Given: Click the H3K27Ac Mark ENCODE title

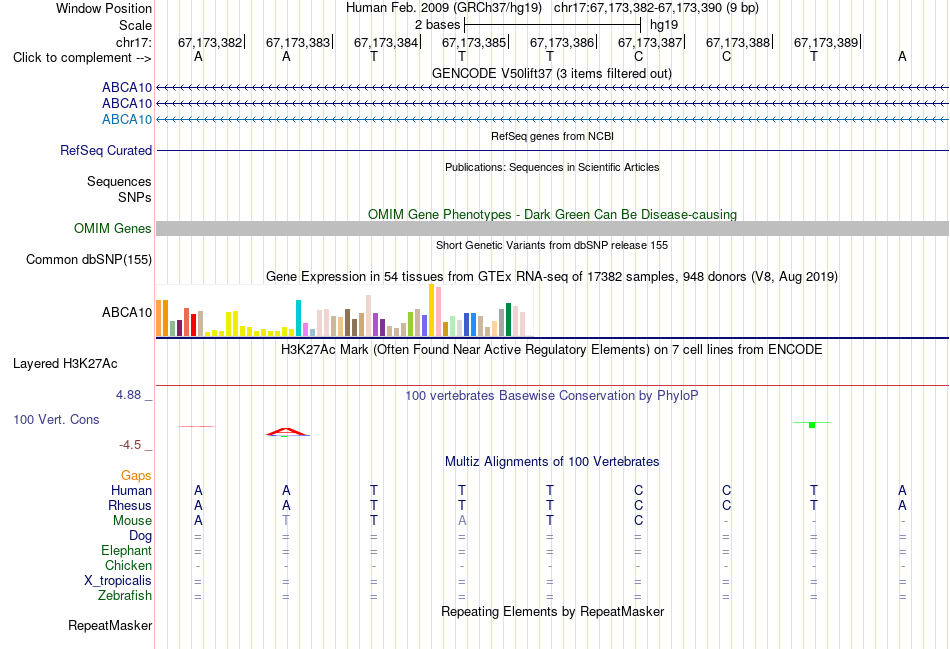Looking at the screenshot, I should [551, 350].
